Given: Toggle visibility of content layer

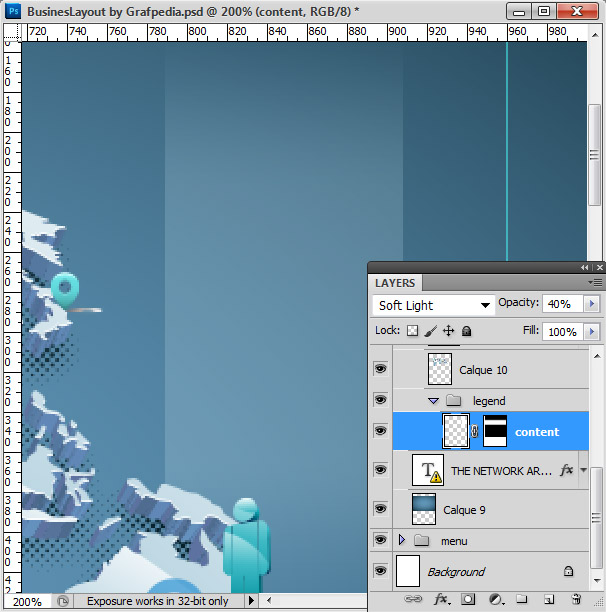Looking at the screenshot, I should pos(380,431).
